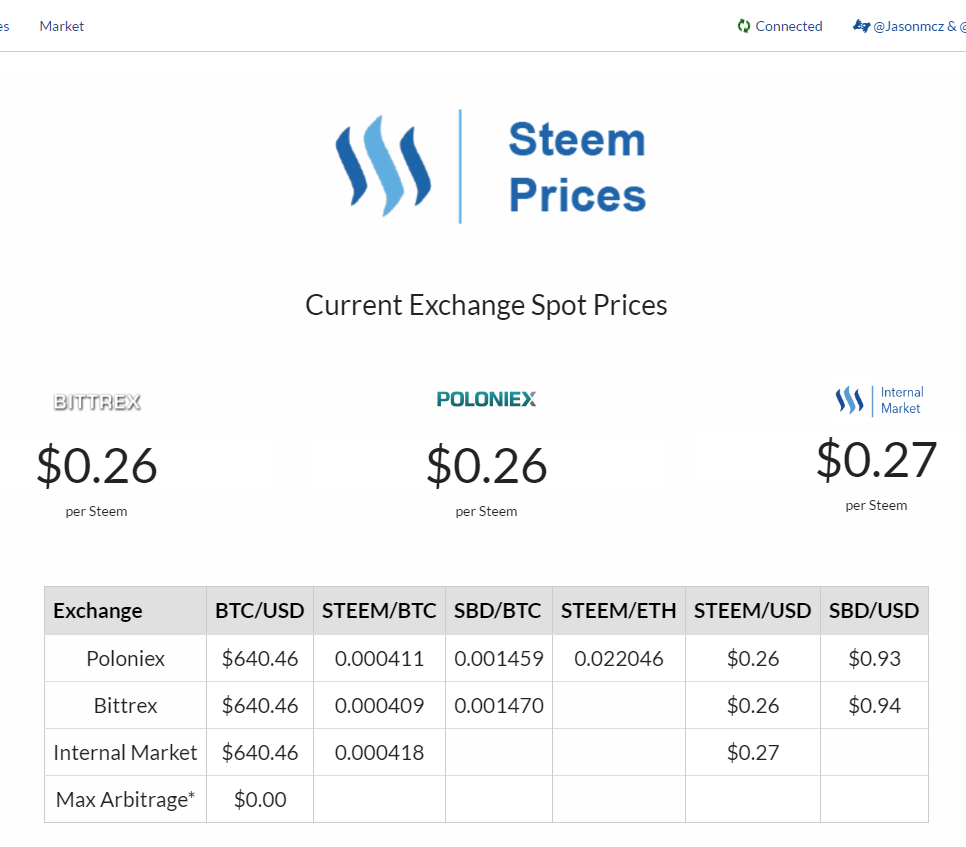The width and height of the screenshot is (966, 847).
Task: Select Max Arbitrage value $0.00
Action: pos(260,800)
